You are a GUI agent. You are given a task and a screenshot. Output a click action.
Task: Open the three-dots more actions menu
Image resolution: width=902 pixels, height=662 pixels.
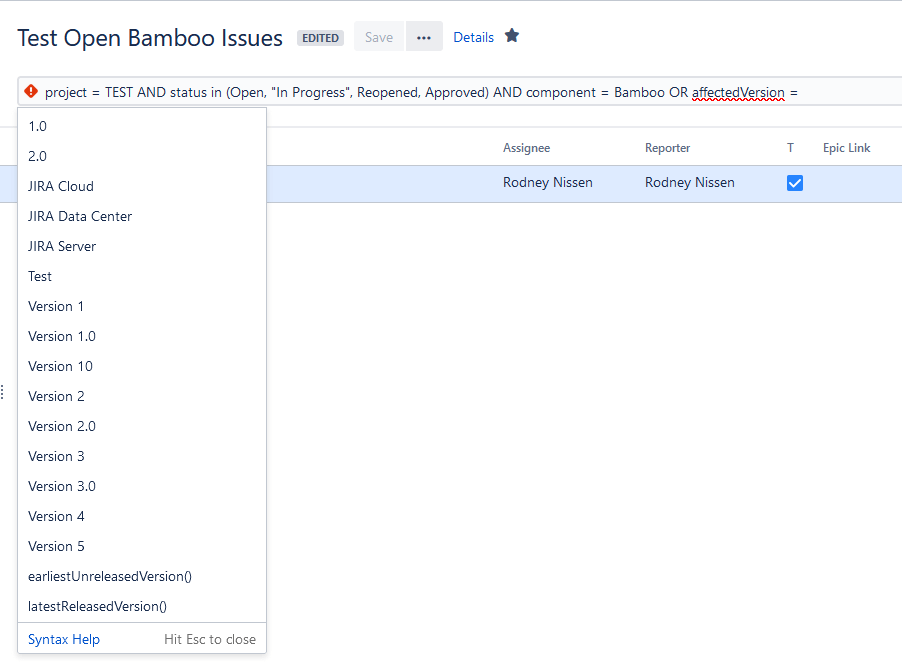pos(424,37)
